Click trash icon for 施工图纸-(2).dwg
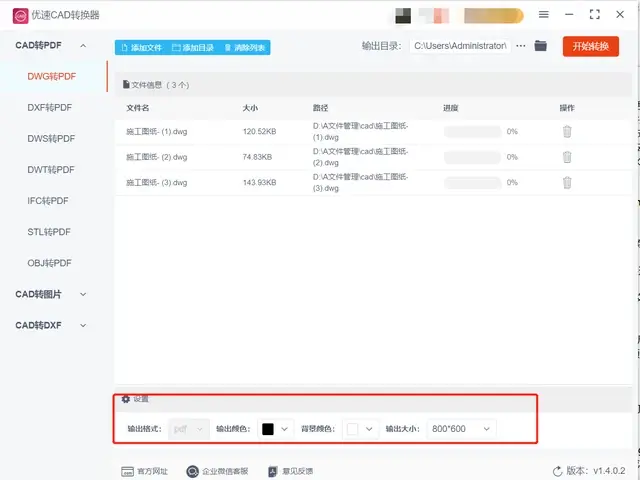The height and width of the screenshot is (480, 640). [x=567, y=157]
